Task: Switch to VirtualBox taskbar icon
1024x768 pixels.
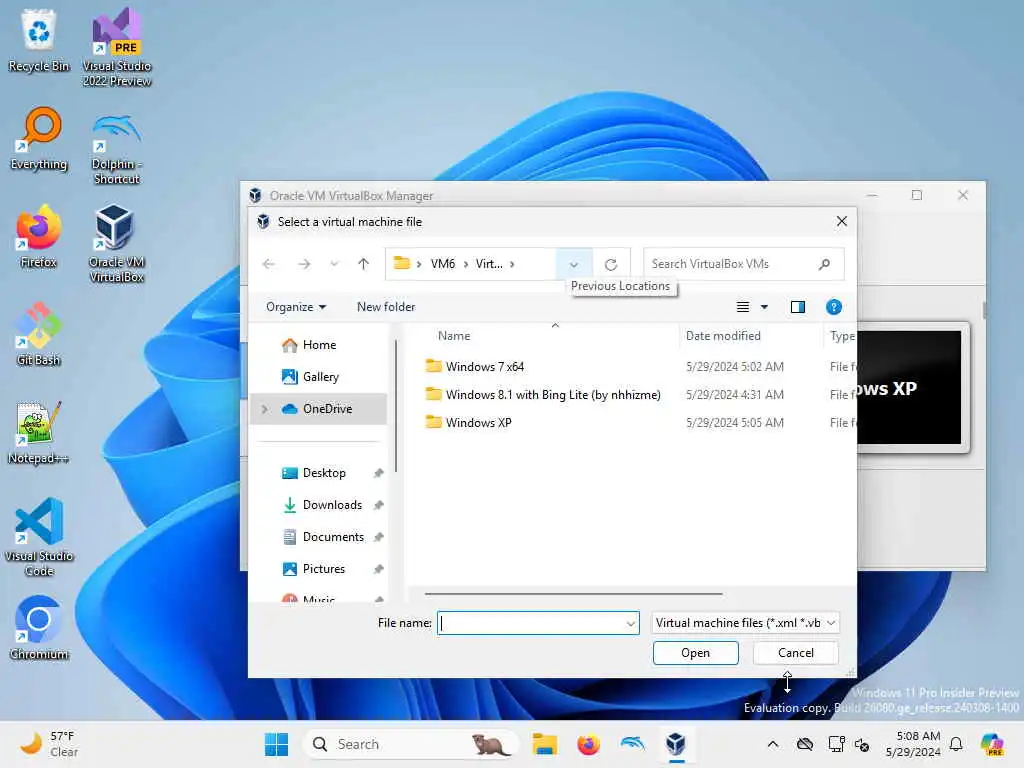Action: pos(676,744)
